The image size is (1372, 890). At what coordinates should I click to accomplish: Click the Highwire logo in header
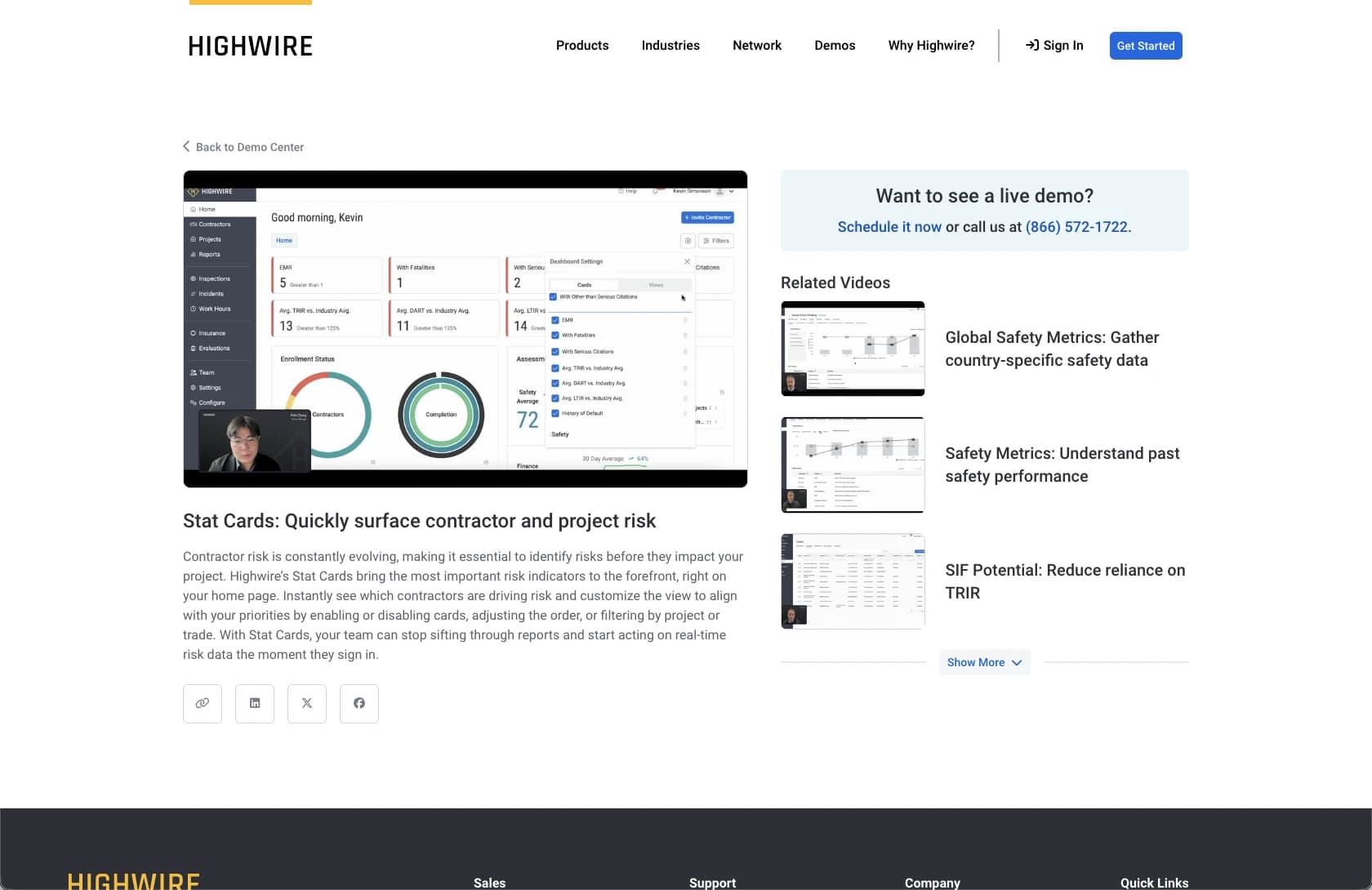(251, 46)
